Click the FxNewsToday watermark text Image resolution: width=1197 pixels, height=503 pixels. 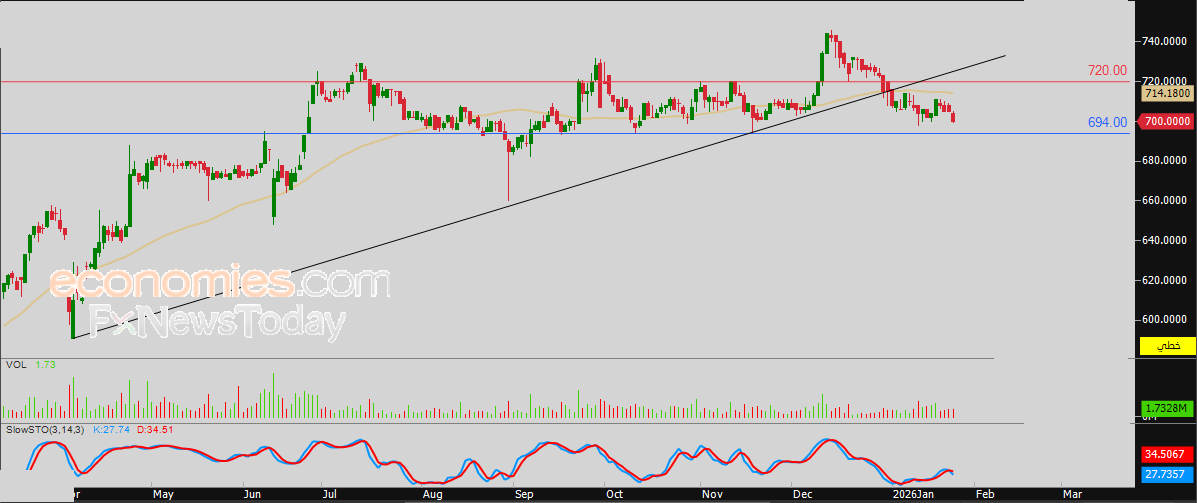tap(217, 322)
